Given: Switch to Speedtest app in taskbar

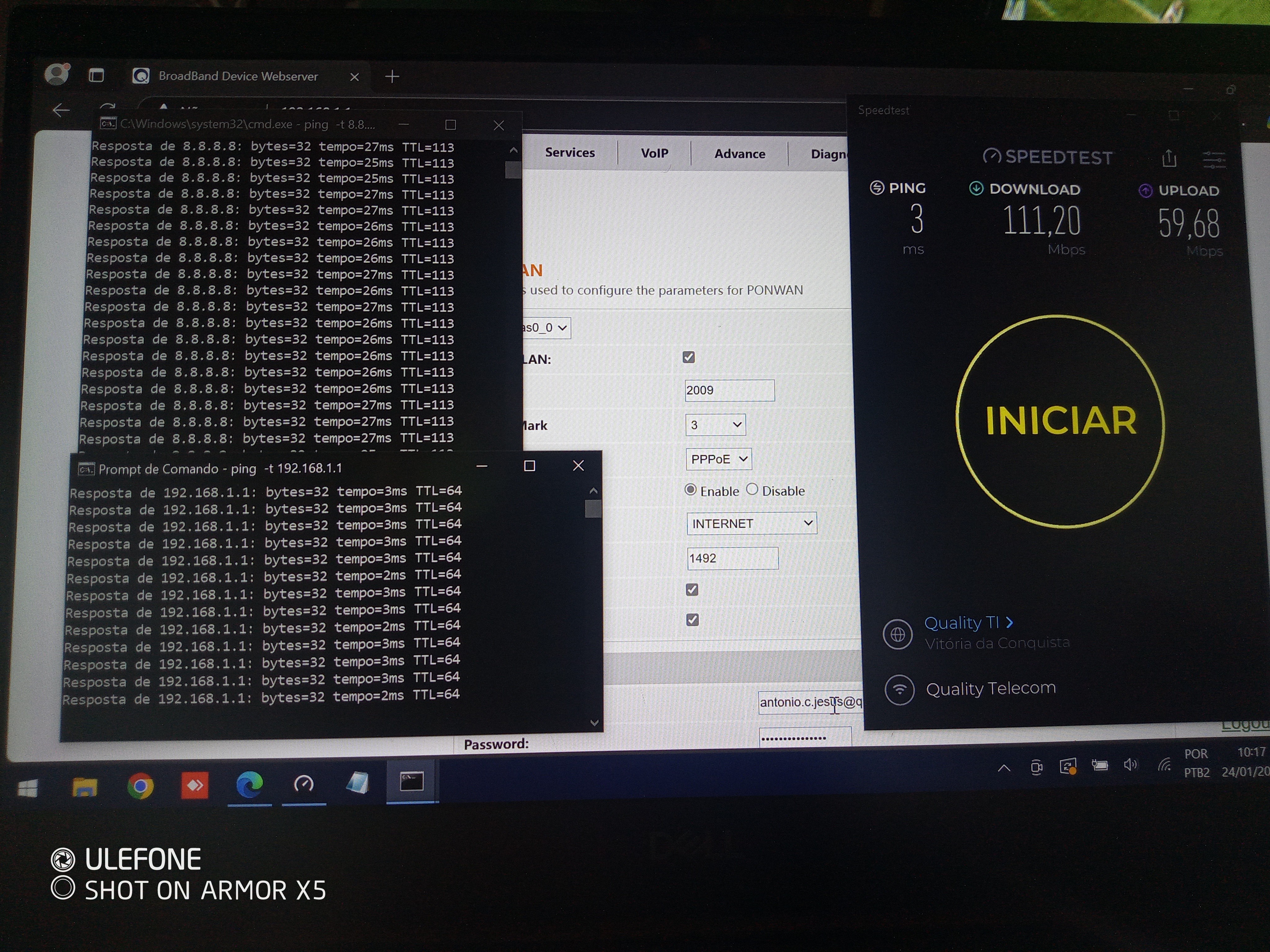Looking at the screenshot, I should click(304, 784).
